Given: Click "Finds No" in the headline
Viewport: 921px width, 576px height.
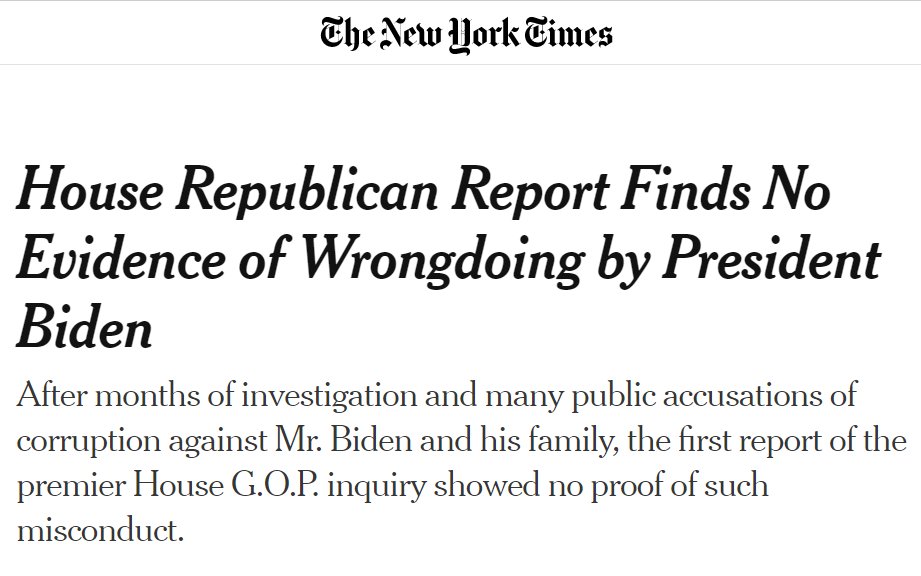Looking at the screenshot, I should (x=725, y=189).
